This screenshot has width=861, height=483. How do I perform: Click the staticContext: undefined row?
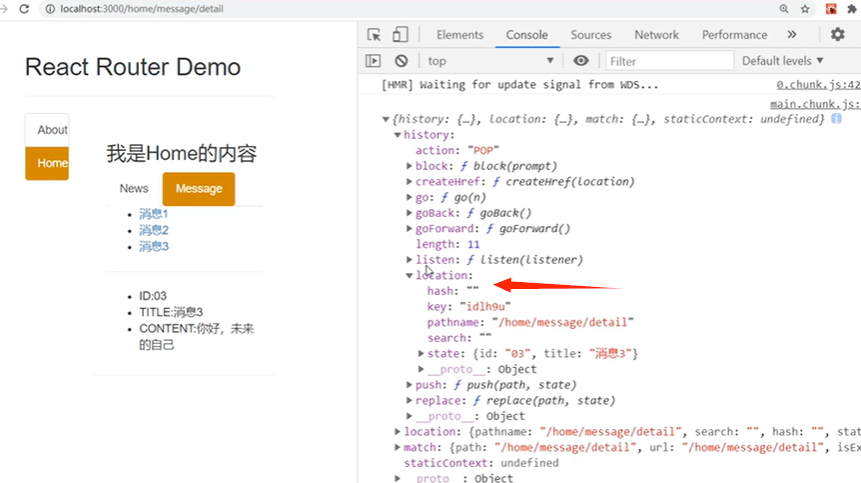pos(481,463)
